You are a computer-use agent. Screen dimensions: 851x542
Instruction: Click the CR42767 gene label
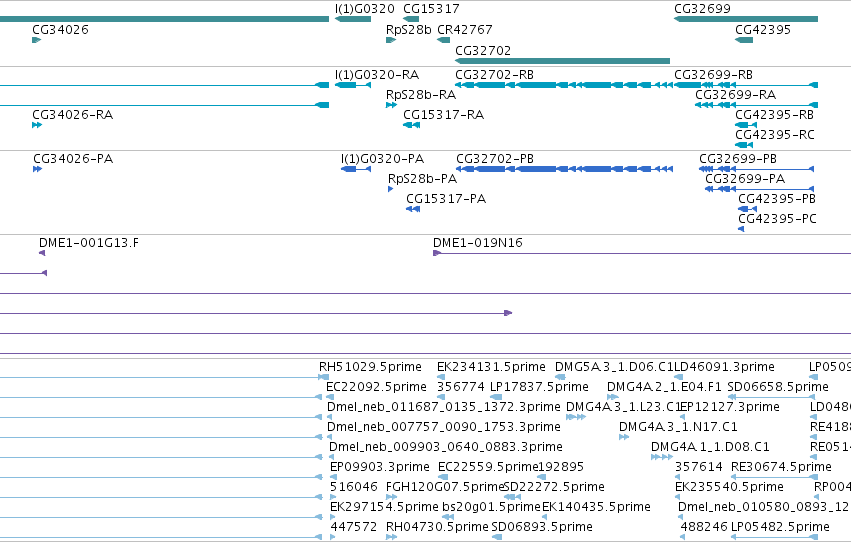pyautogui.click(x=465, y=29)
